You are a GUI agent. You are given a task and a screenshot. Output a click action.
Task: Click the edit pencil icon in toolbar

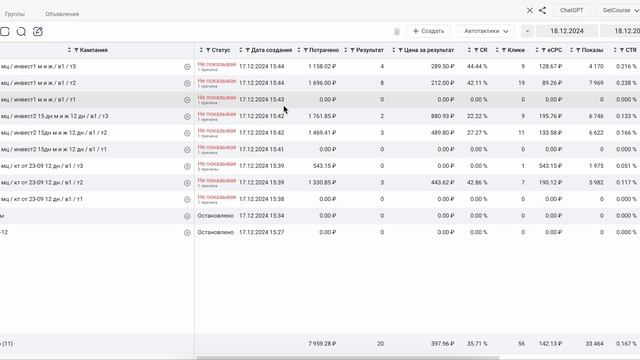click(38, 31)
